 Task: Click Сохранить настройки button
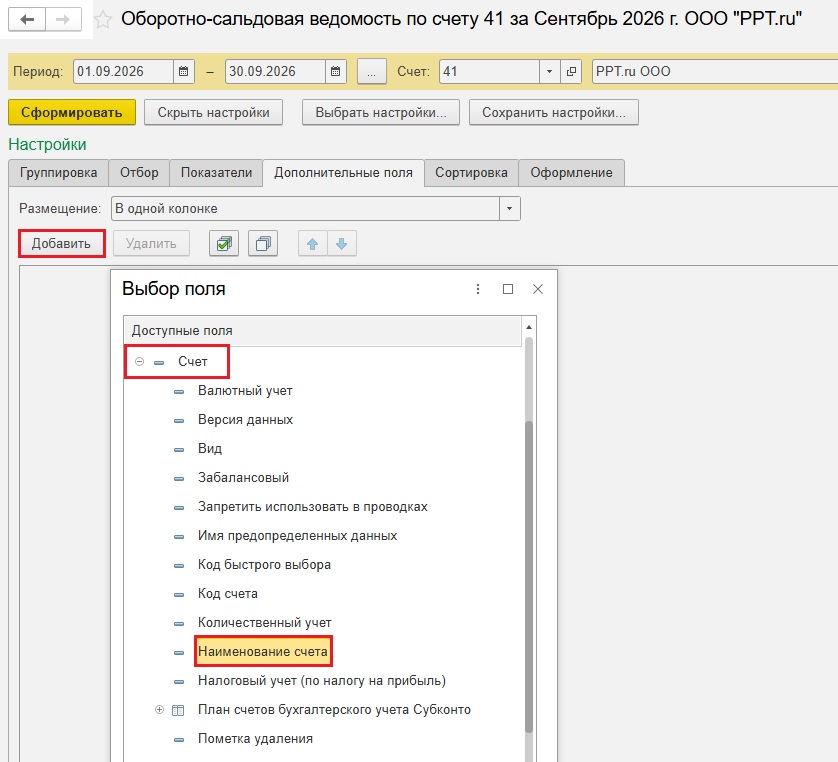click(x=554, y=112)
